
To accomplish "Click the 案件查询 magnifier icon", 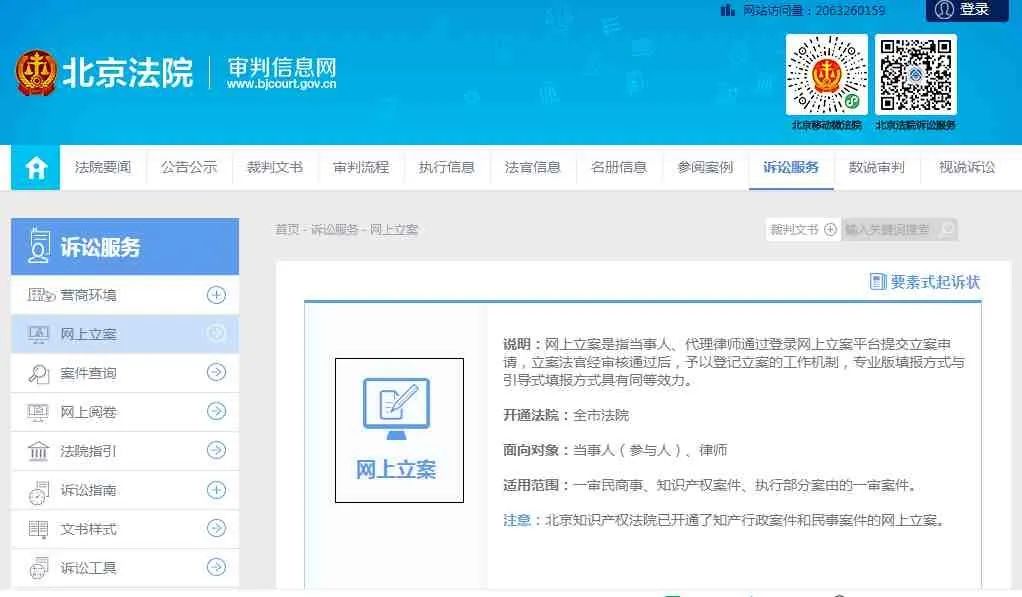I will pyautogui.click(x=38, y=373).
